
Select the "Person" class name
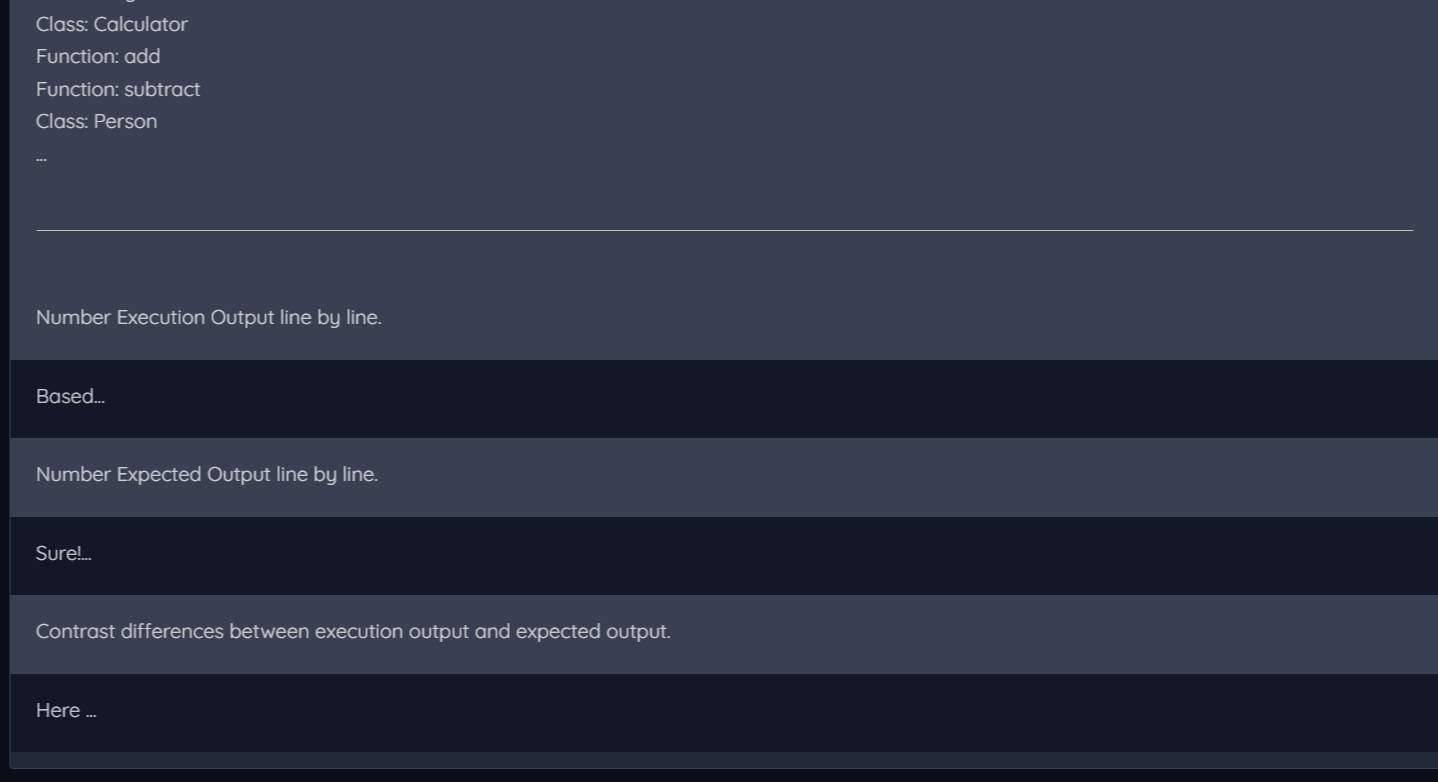coord(125,121)
